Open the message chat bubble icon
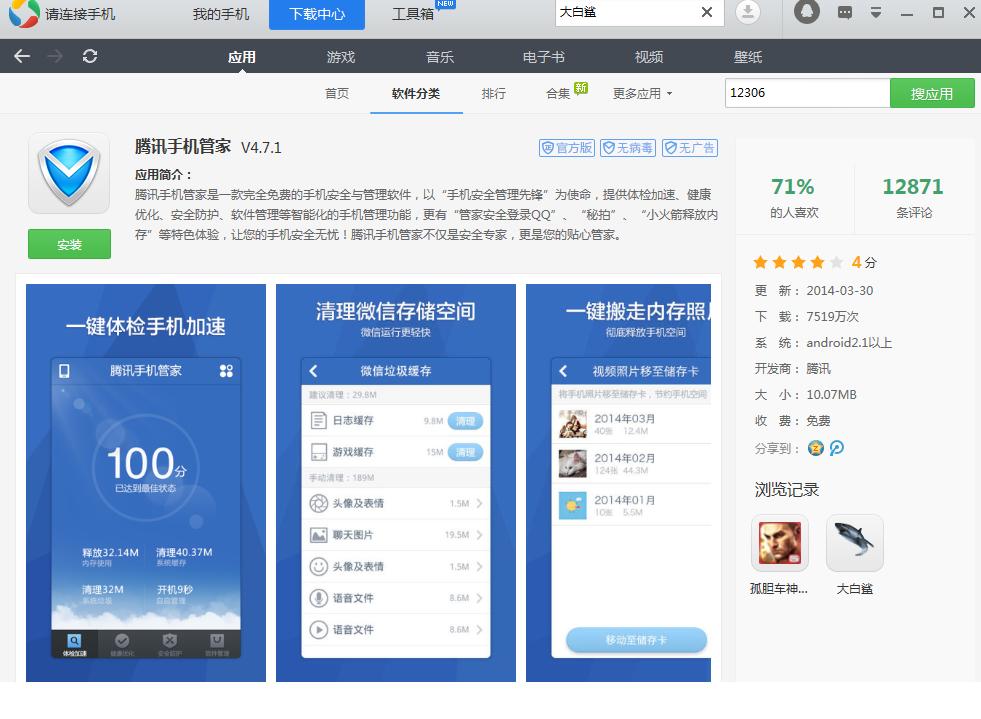The image size is (981, 719). [845, 13]
